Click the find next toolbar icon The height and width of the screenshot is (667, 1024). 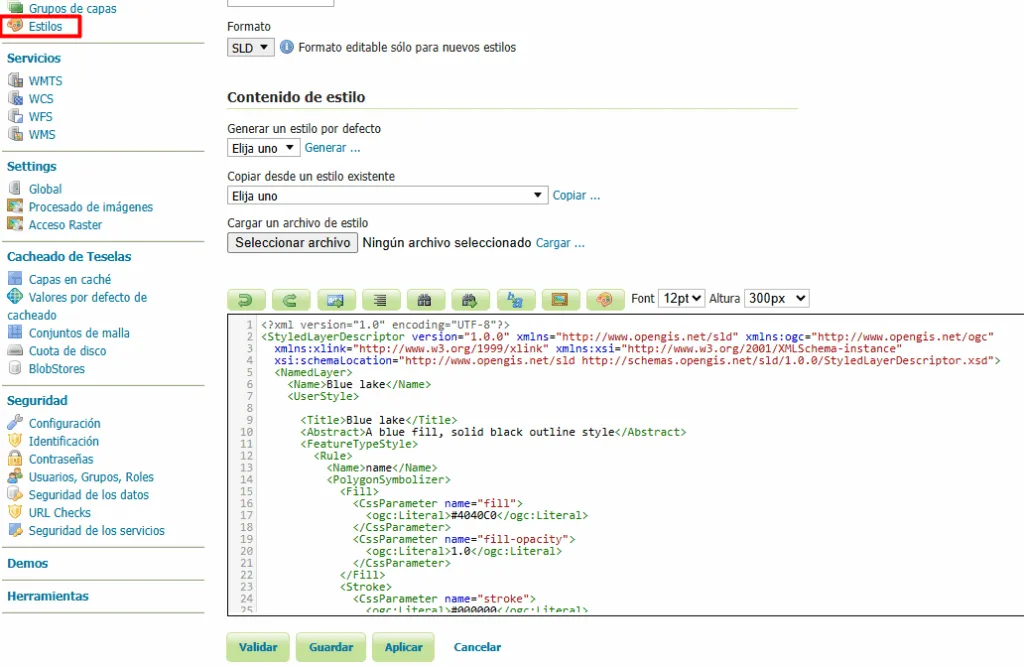[470, 299]
